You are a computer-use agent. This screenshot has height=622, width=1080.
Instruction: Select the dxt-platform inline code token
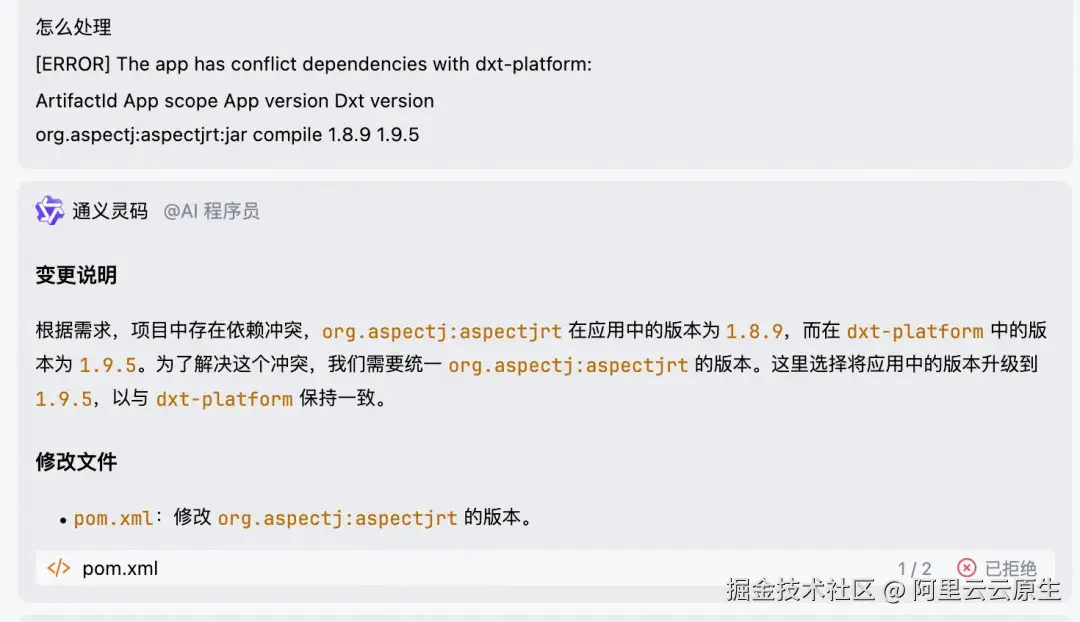coord(914,330)
